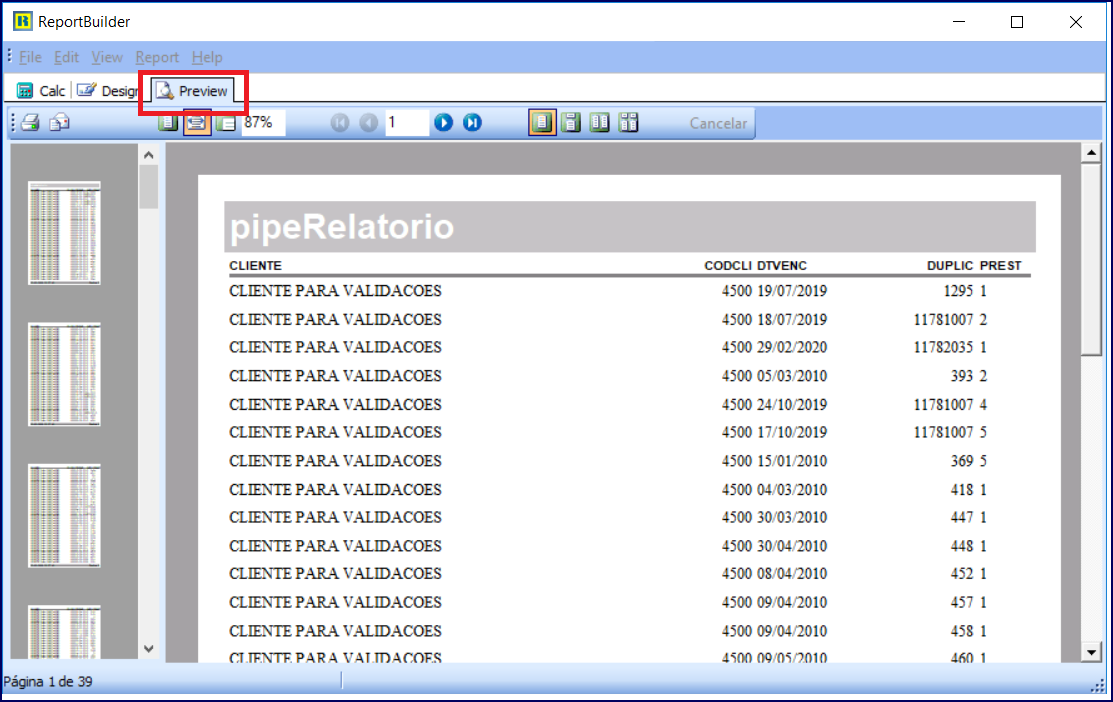Select Page Width zoom icon
The image size is (1113, 702).
(197, 123)
